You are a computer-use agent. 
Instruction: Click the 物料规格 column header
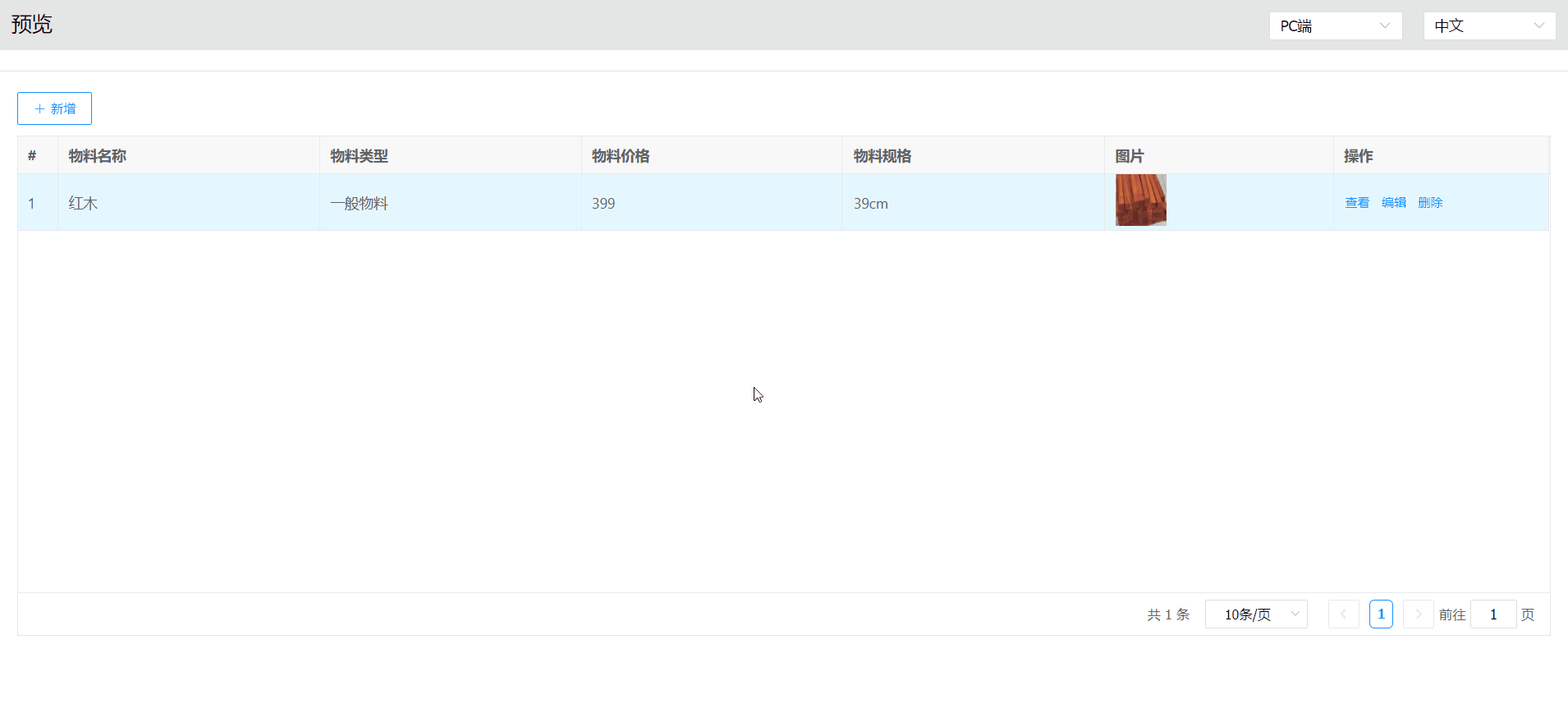point(883,156)
